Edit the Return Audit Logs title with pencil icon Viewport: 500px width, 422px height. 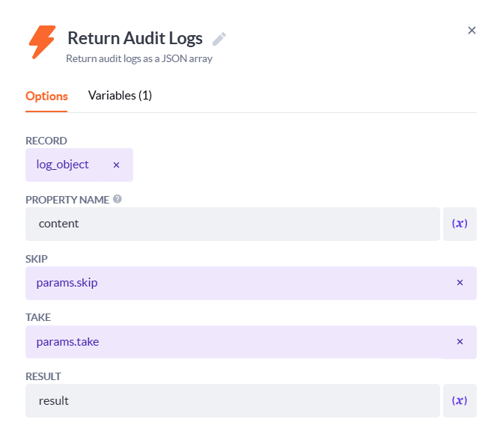[219, 39]
